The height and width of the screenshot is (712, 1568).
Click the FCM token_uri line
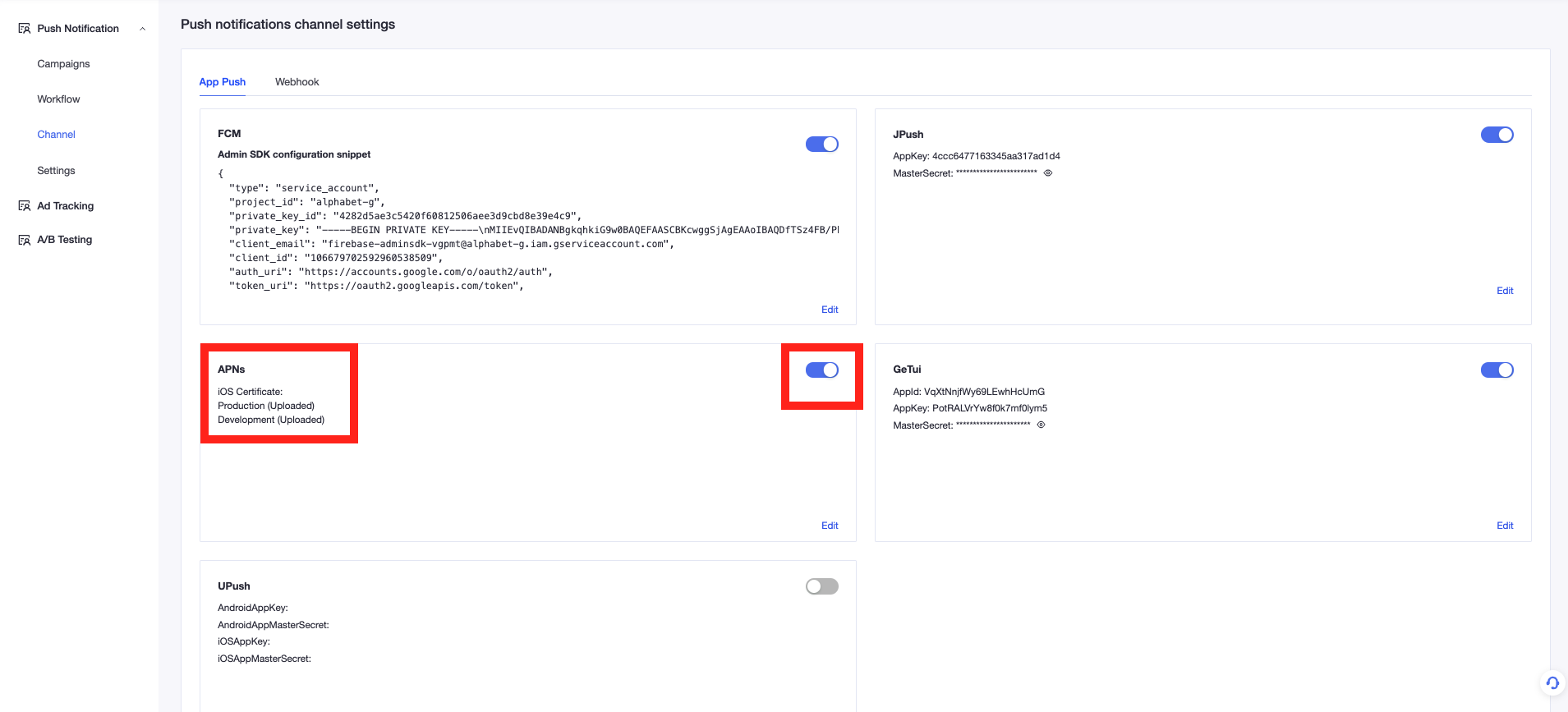point(376,286)
